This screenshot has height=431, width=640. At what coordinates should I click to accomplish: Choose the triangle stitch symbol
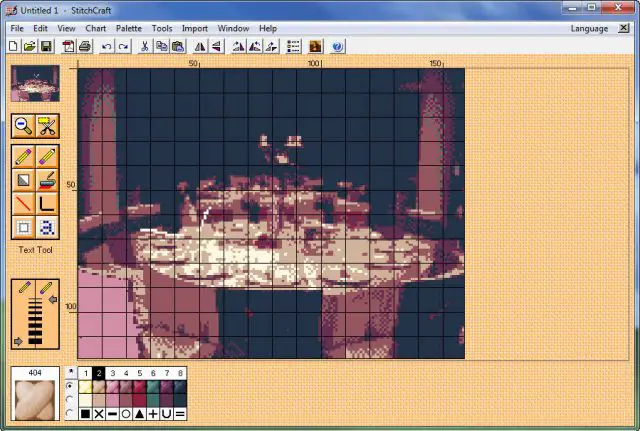click(x=140, y=414)
